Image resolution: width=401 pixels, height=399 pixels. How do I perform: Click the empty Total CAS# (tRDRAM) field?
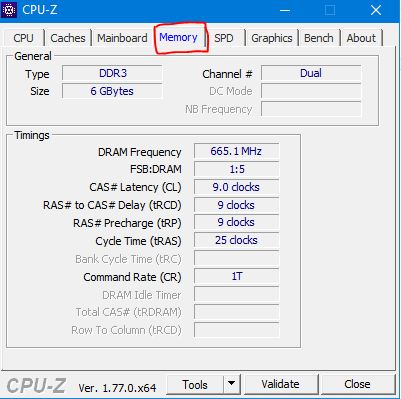(x=236, y=312)
